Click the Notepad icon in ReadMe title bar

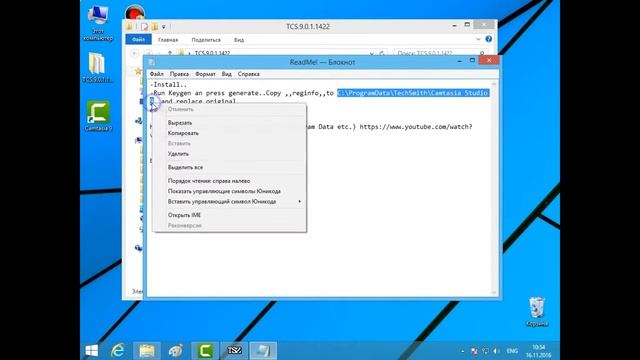(x=152, y=62)
